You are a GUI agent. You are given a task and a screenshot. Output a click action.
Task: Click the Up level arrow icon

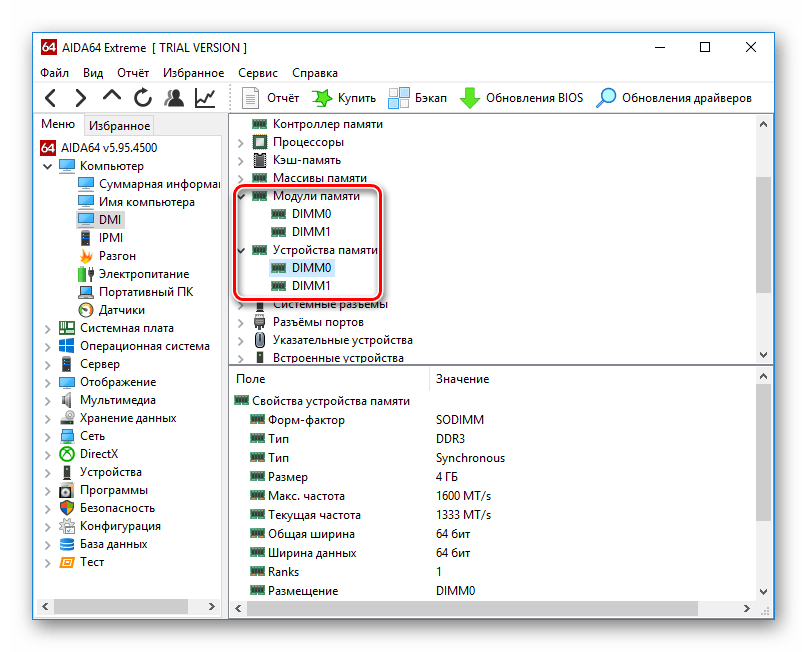[x=112, y=97]
